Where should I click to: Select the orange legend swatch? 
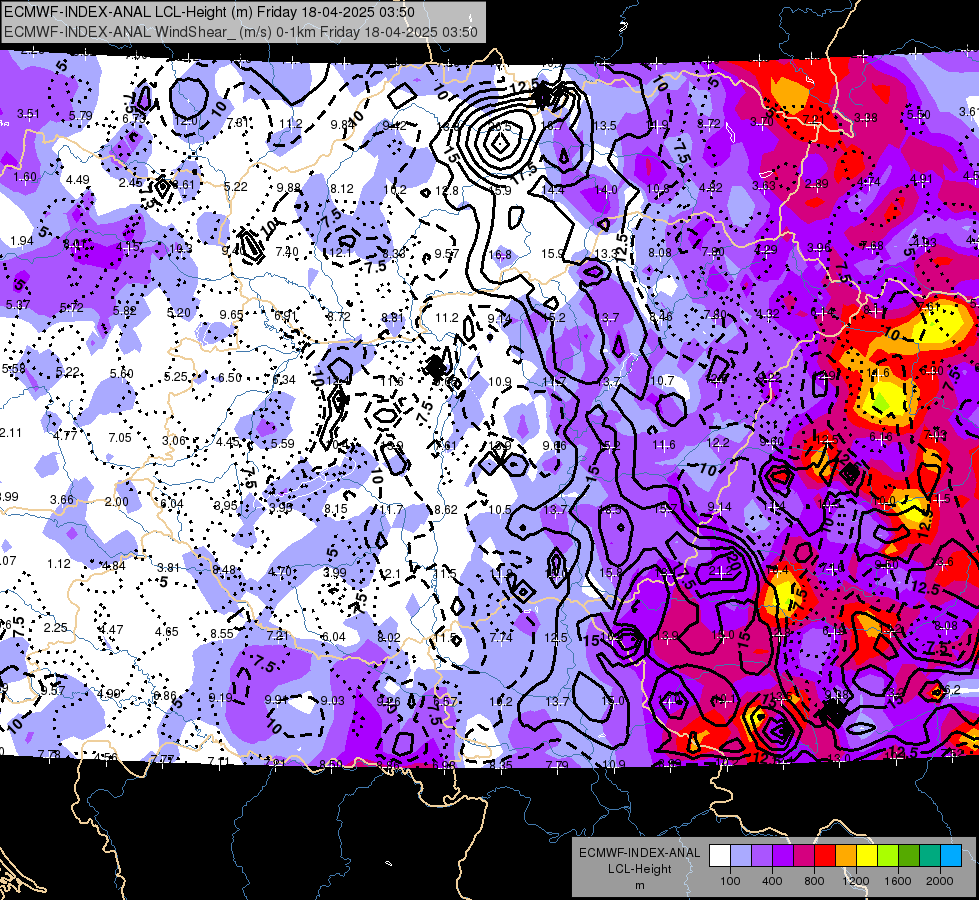point(845,856)
